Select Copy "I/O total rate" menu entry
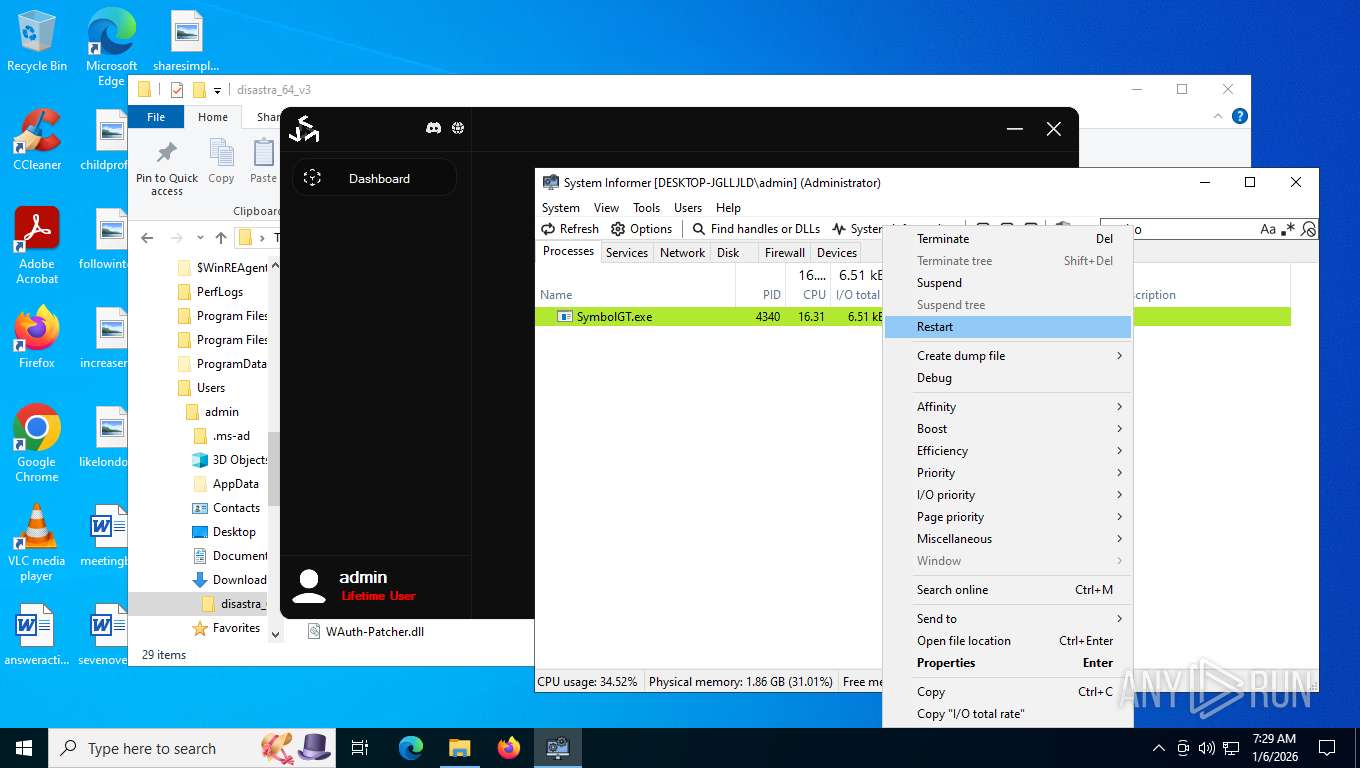This screenshot has width=1360, height=768. 1008,714
